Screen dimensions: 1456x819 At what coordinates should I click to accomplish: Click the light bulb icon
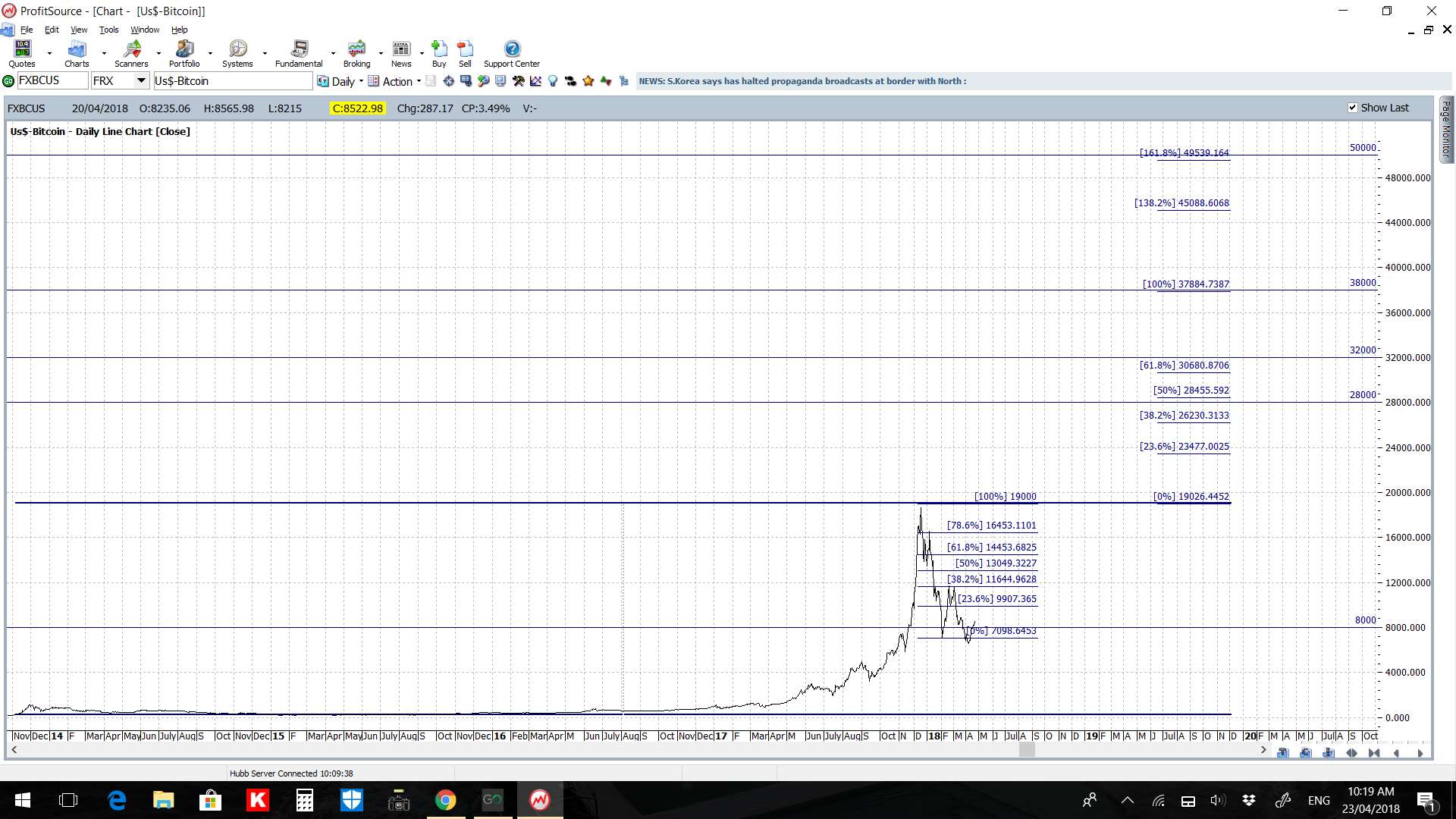553,81
